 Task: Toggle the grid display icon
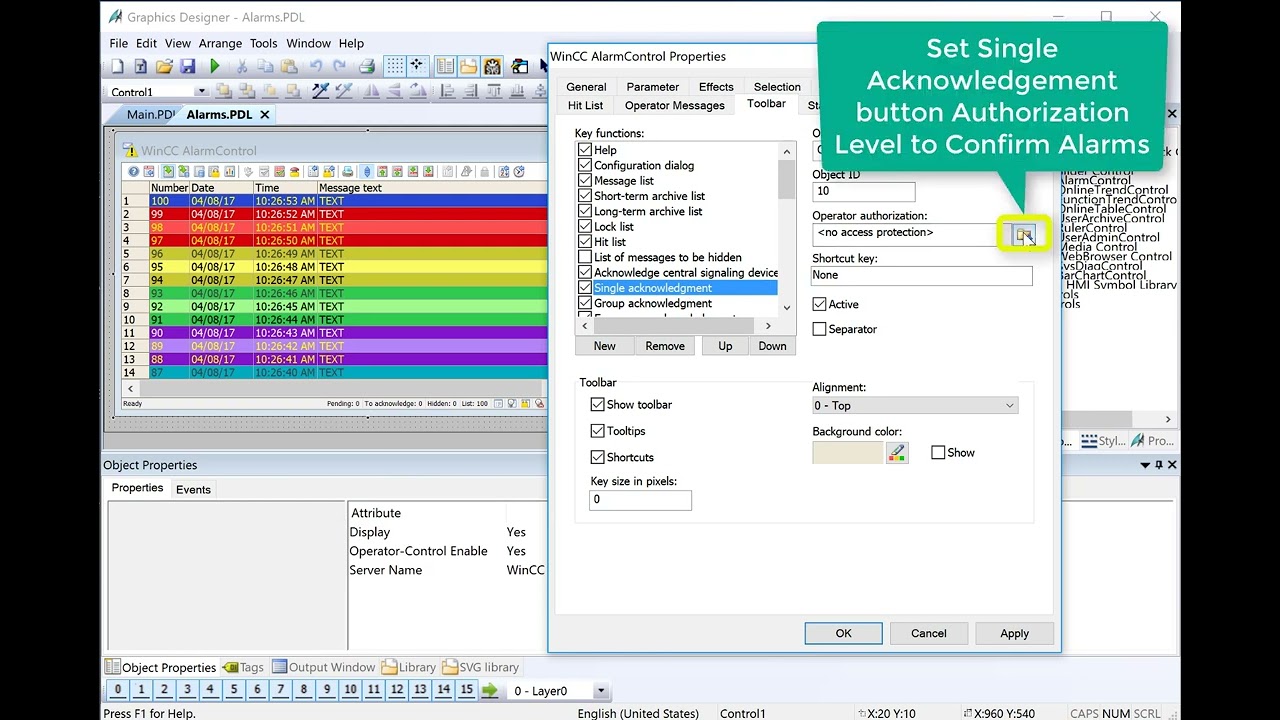point(395,67)
